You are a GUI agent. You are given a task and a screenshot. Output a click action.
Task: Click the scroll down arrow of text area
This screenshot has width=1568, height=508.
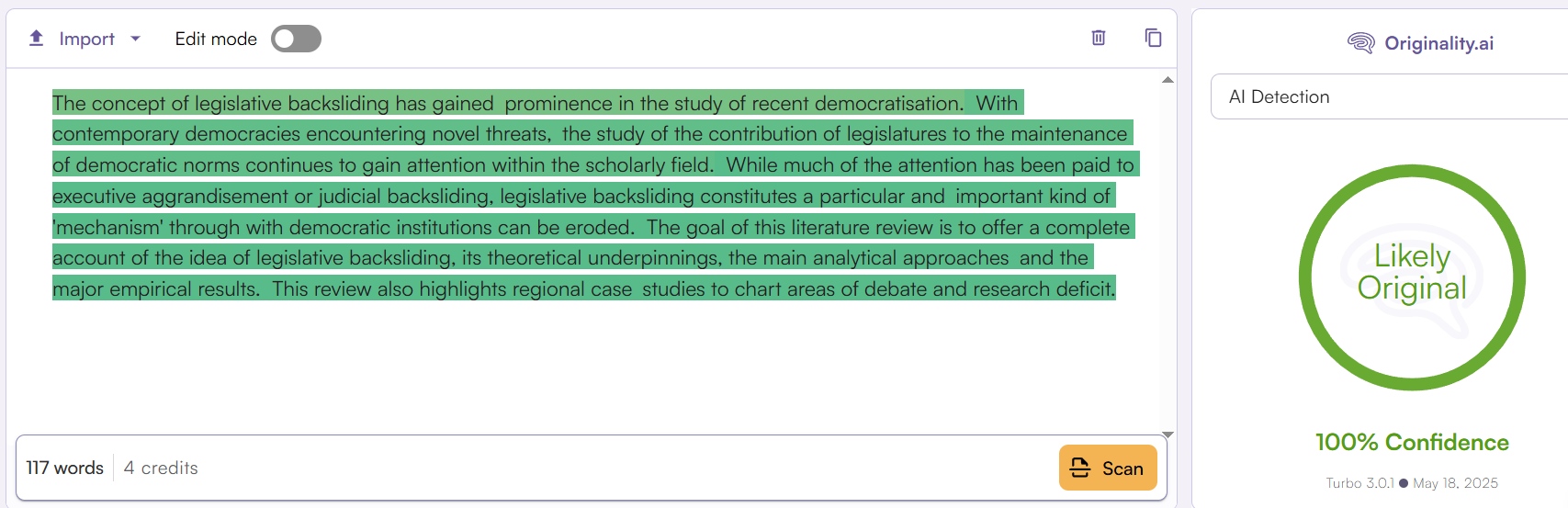click(x=1168, y=435)
